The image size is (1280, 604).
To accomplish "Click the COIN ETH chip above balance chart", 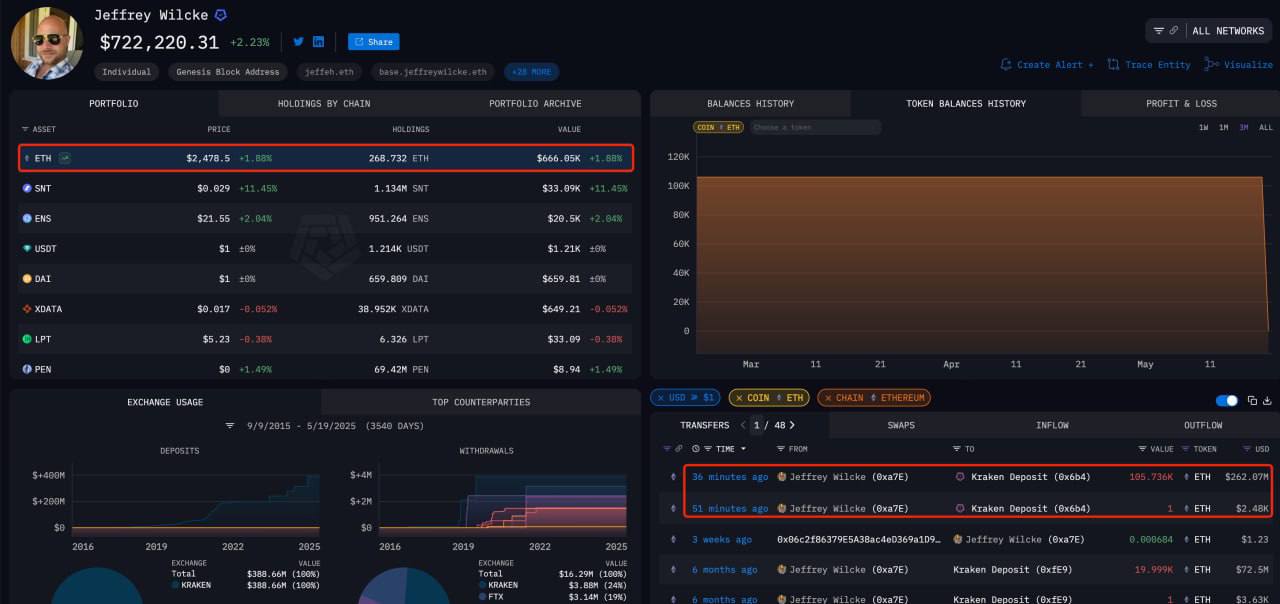I will (x=719, y=127).
